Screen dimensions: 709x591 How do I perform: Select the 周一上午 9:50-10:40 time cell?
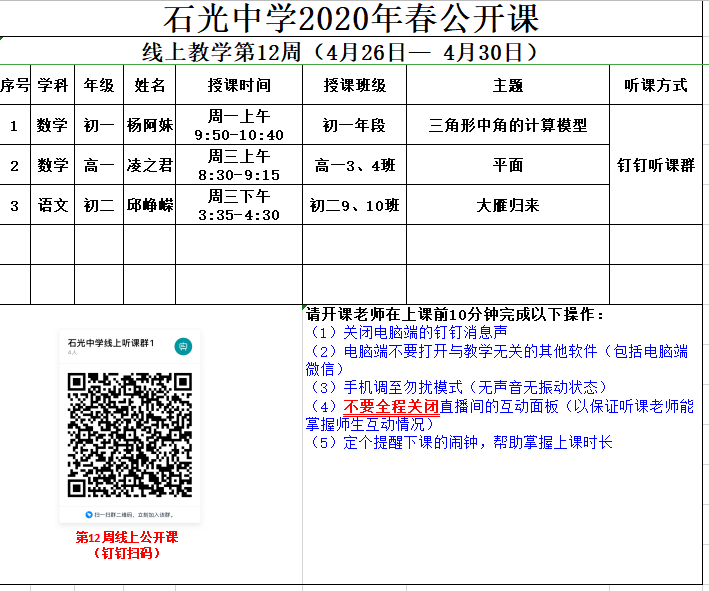pyautogui.click(x=238, y=126)
